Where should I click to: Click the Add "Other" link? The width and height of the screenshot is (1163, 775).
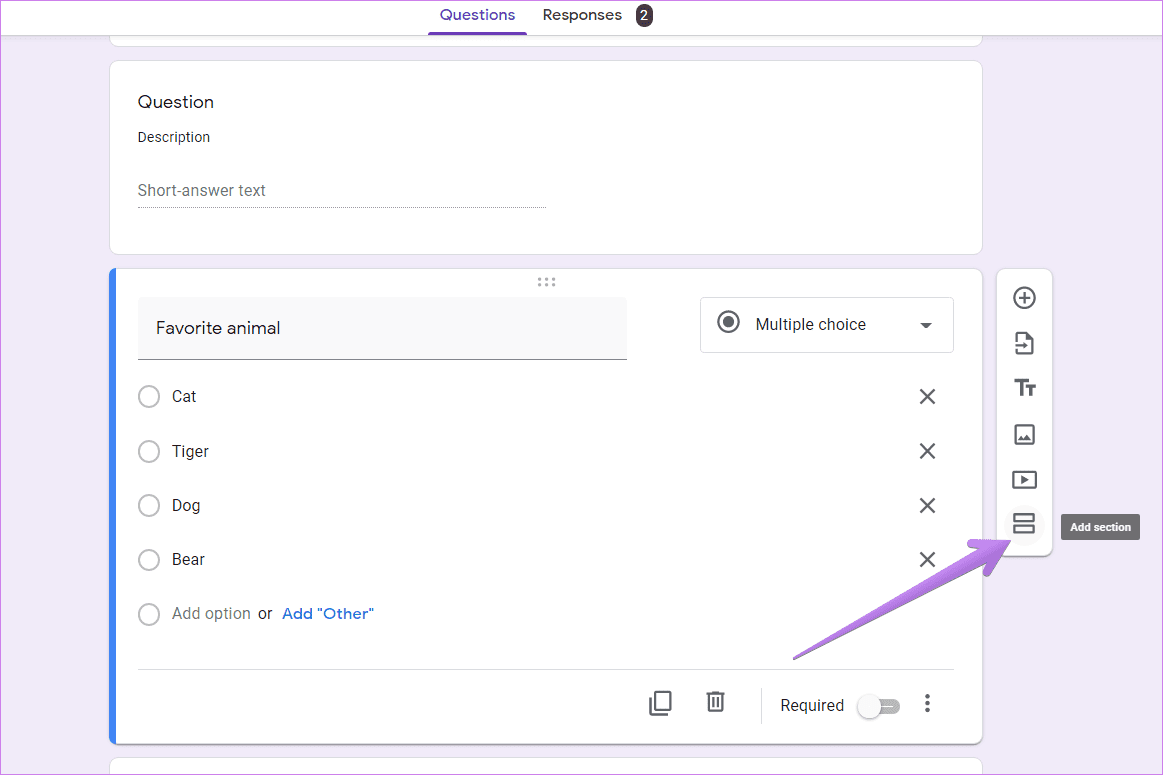click(x=328, y=614)
